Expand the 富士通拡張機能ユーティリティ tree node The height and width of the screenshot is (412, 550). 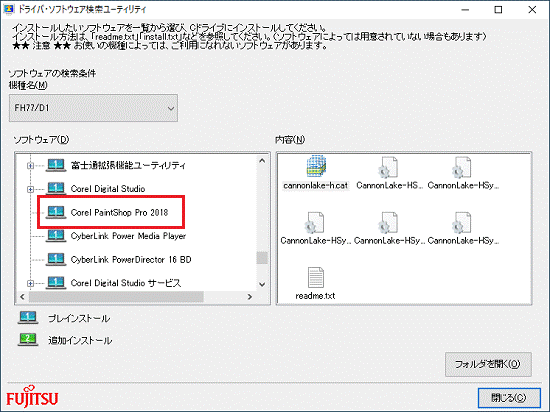point(31,165)
